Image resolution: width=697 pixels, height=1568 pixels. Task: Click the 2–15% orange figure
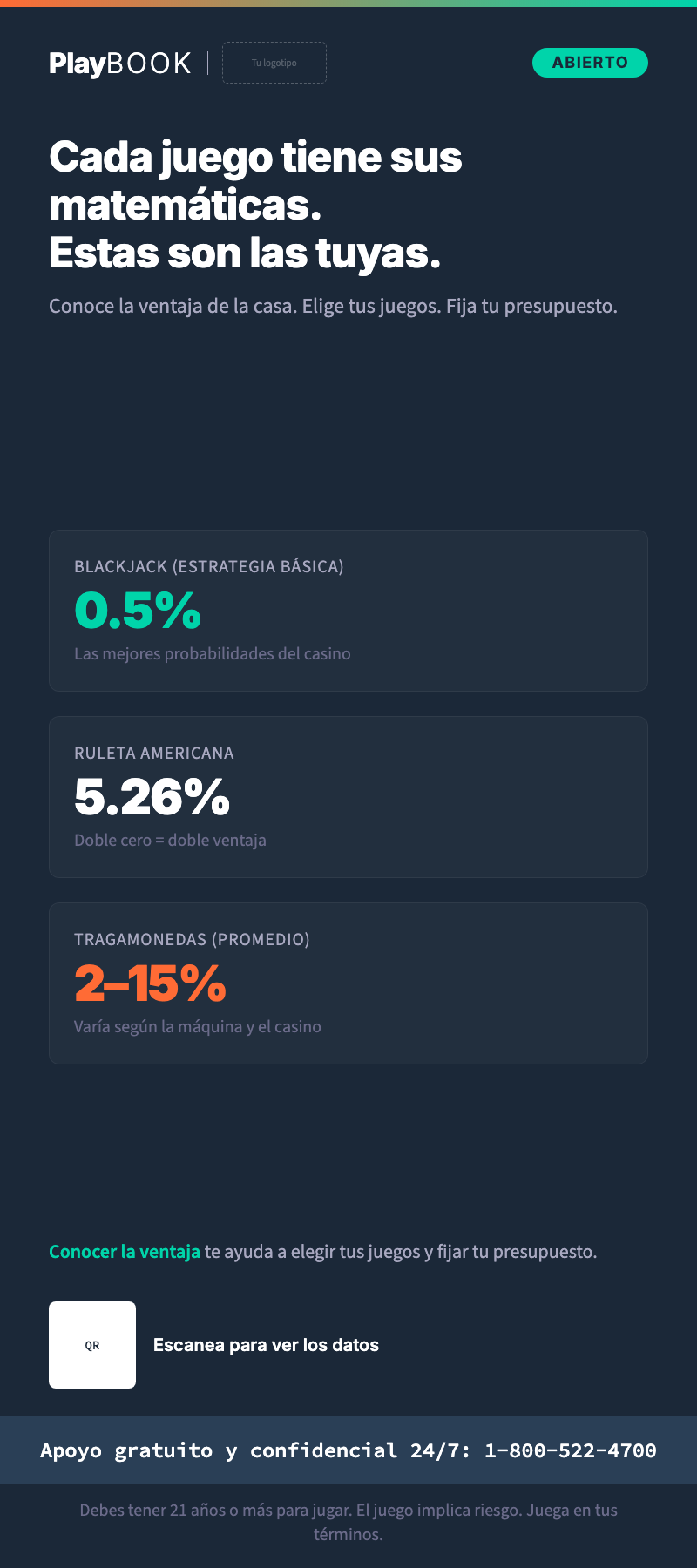tap(151, 983)
